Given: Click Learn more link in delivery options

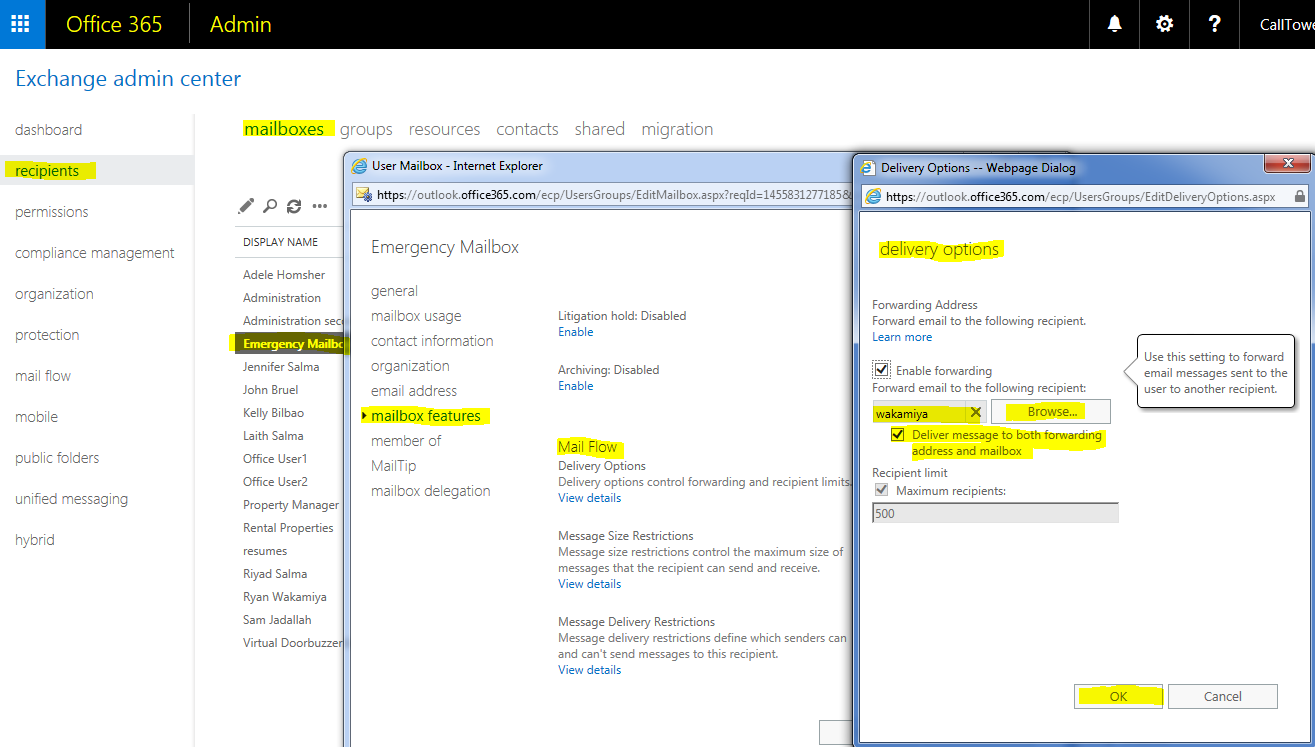Looking at the screenshot, I should click(902, 337).
